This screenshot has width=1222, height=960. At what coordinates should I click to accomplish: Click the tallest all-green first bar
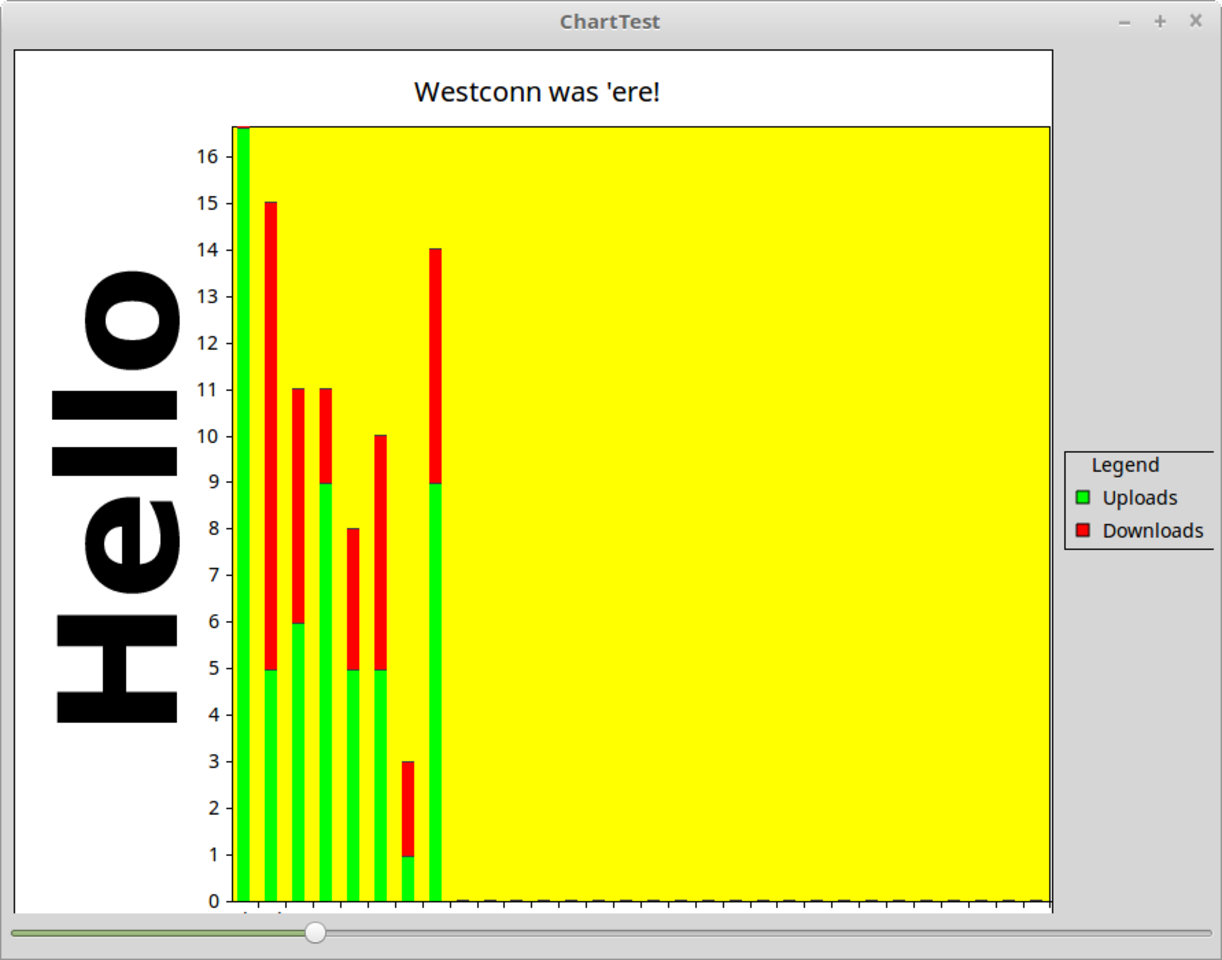coord(243,514)
